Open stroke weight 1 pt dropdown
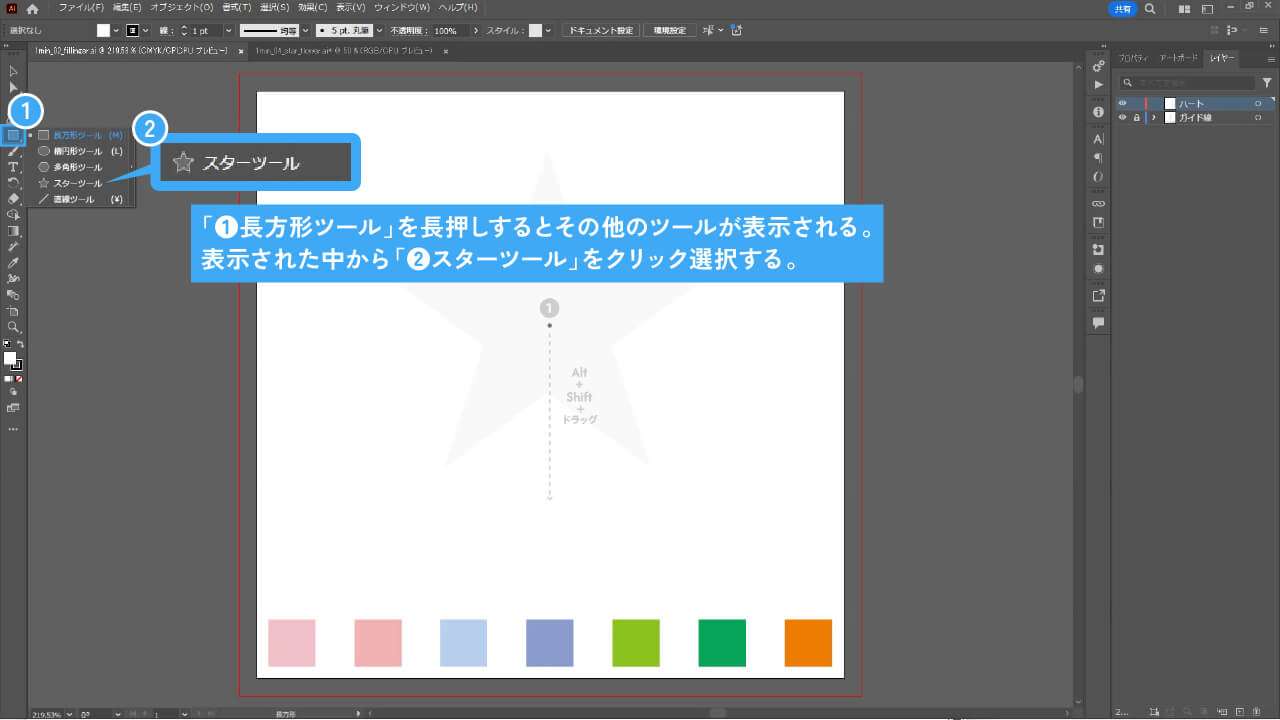Viewport: 1280px width, 720px height. [229, 31]
